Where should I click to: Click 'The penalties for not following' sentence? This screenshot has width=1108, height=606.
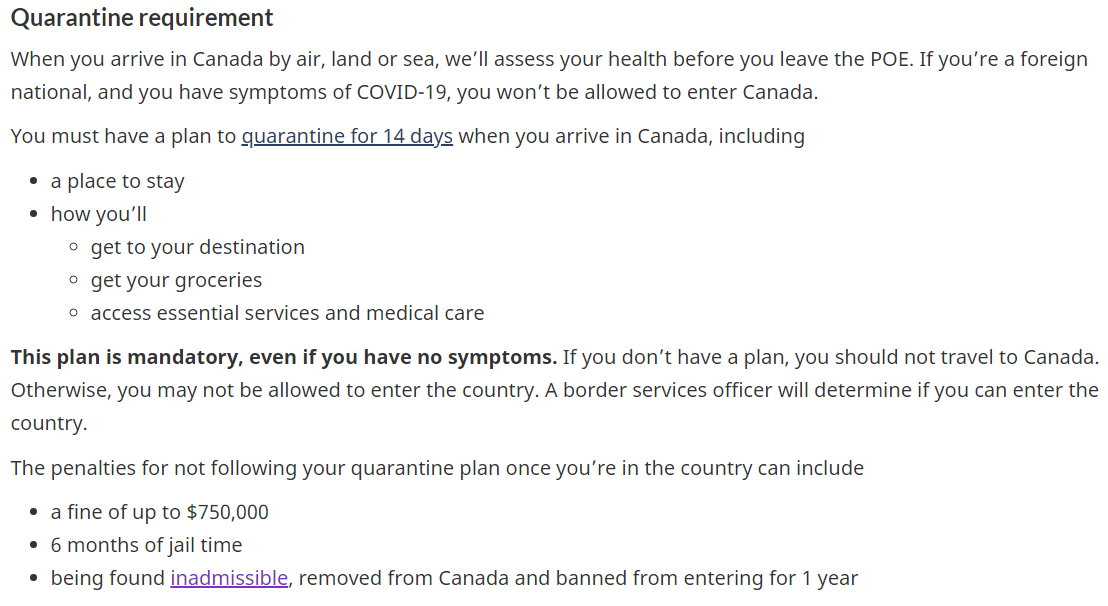click(437, 468)
